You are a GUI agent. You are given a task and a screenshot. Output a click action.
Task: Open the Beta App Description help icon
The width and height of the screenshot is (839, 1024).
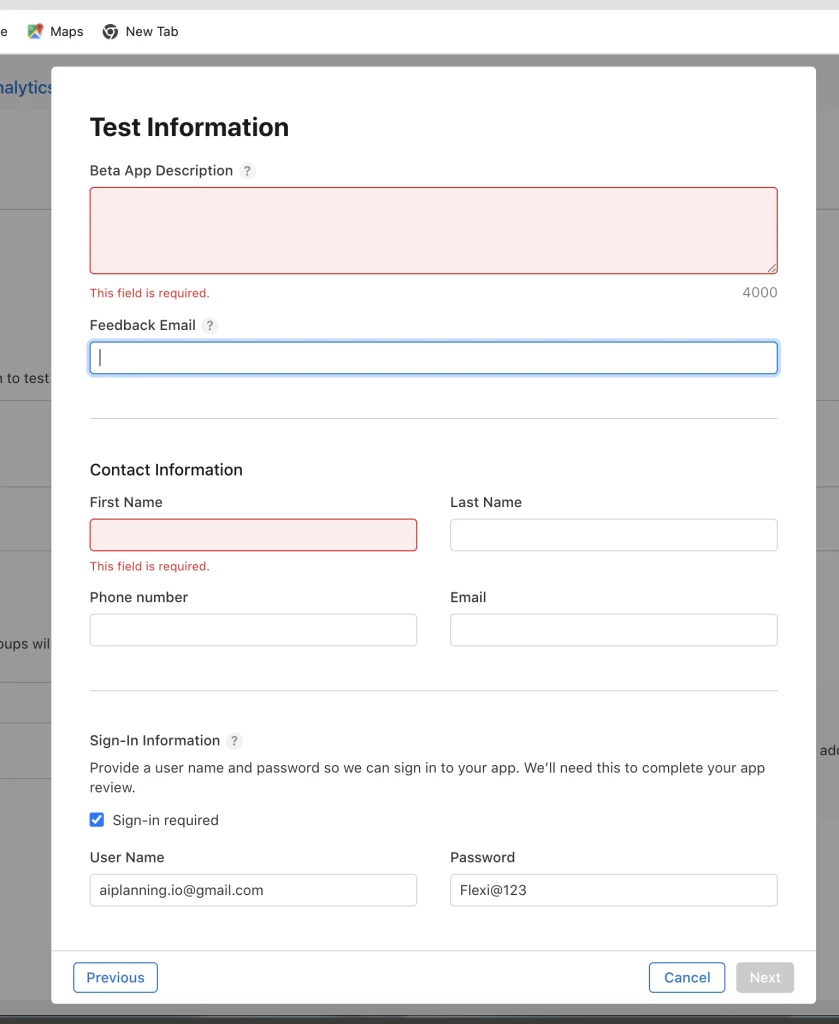pos(247,171)
